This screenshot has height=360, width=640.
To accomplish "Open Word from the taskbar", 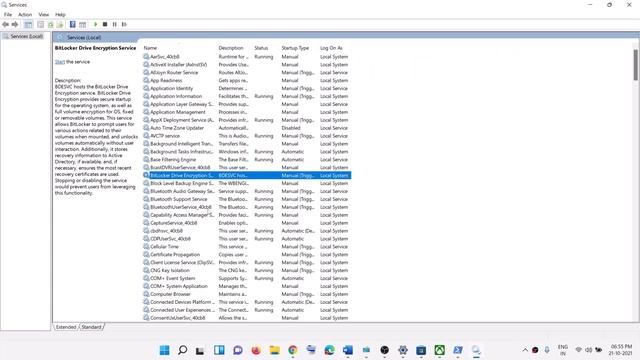I will pos(348,350).
